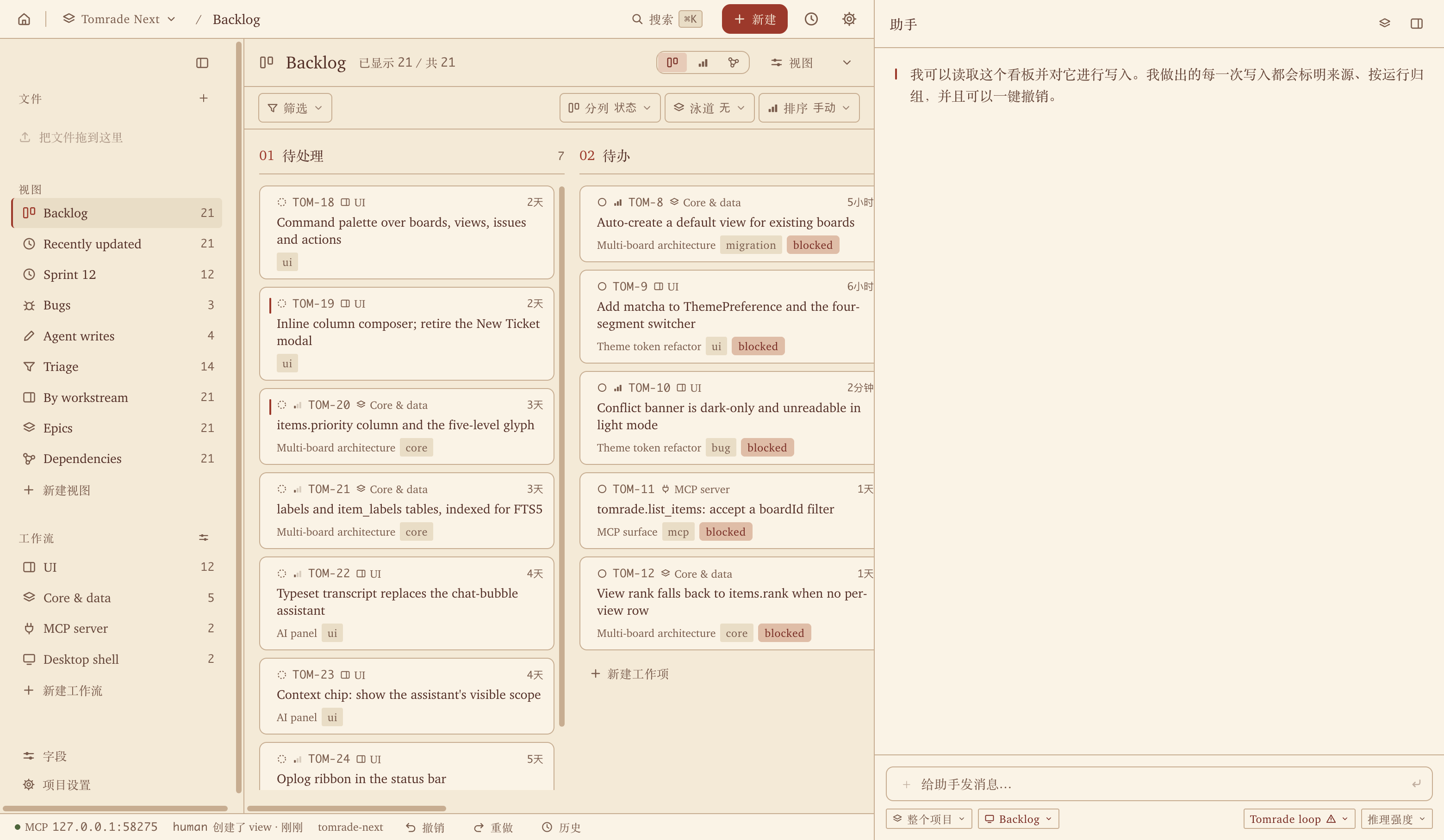Viewport: 1444px width, 840px height.
Task: Add a file with the plus icon
Action: point(204,98)
